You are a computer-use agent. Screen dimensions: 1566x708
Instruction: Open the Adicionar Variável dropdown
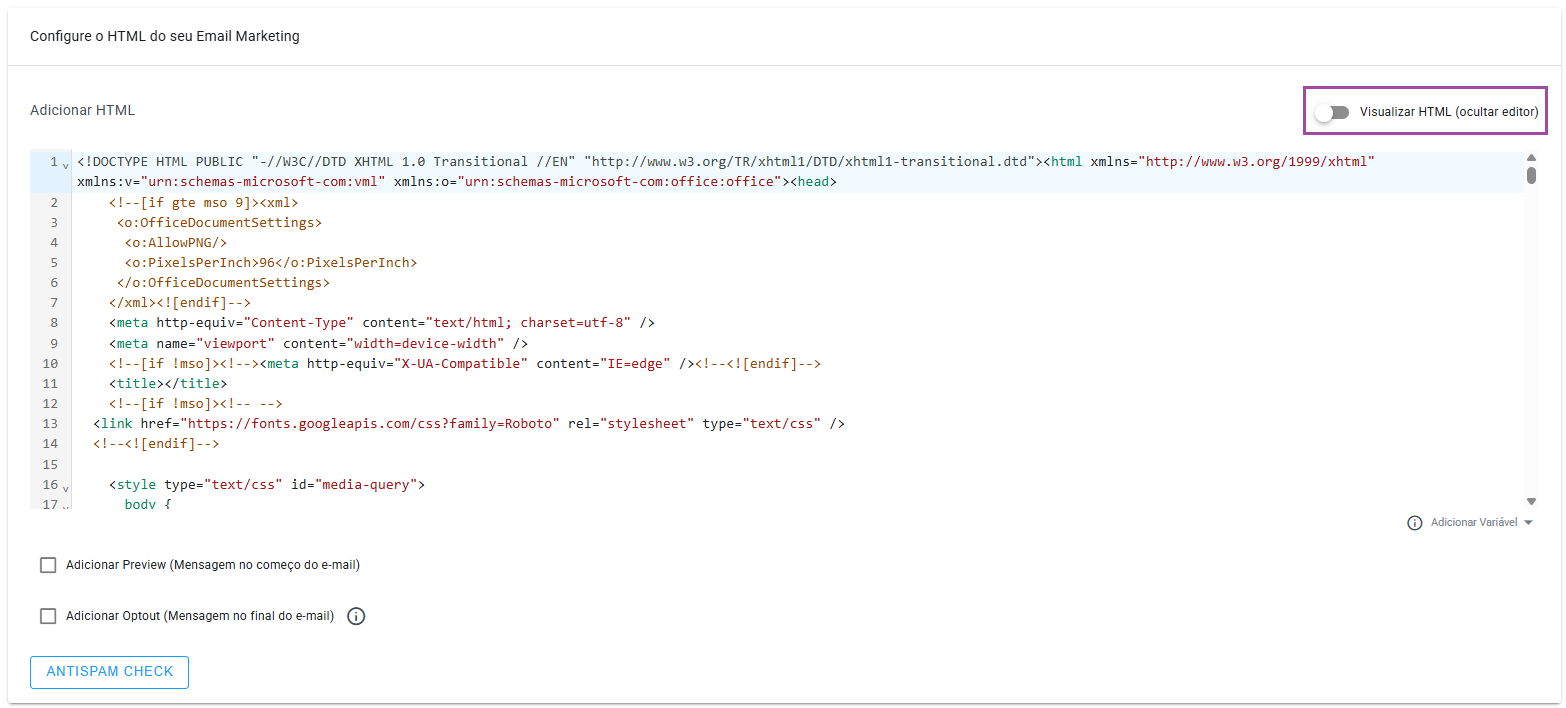click(1482, 523)
